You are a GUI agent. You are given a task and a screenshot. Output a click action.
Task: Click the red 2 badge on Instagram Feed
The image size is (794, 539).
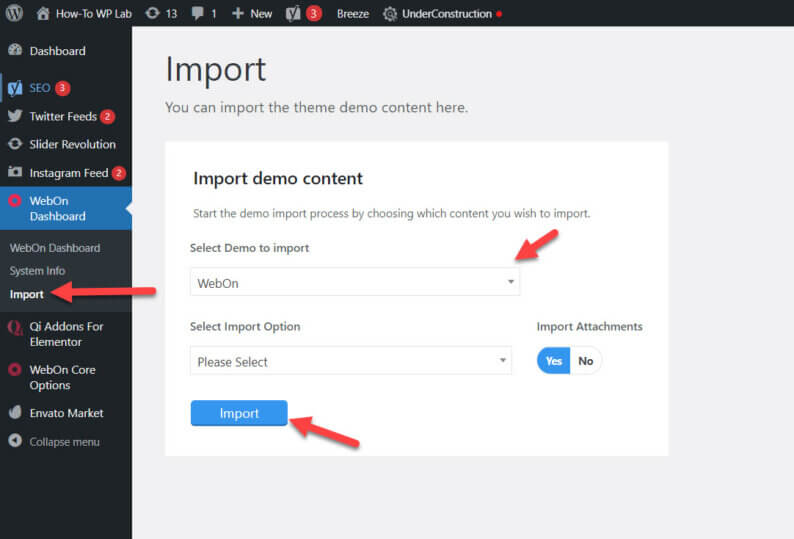tap(118, 173)
